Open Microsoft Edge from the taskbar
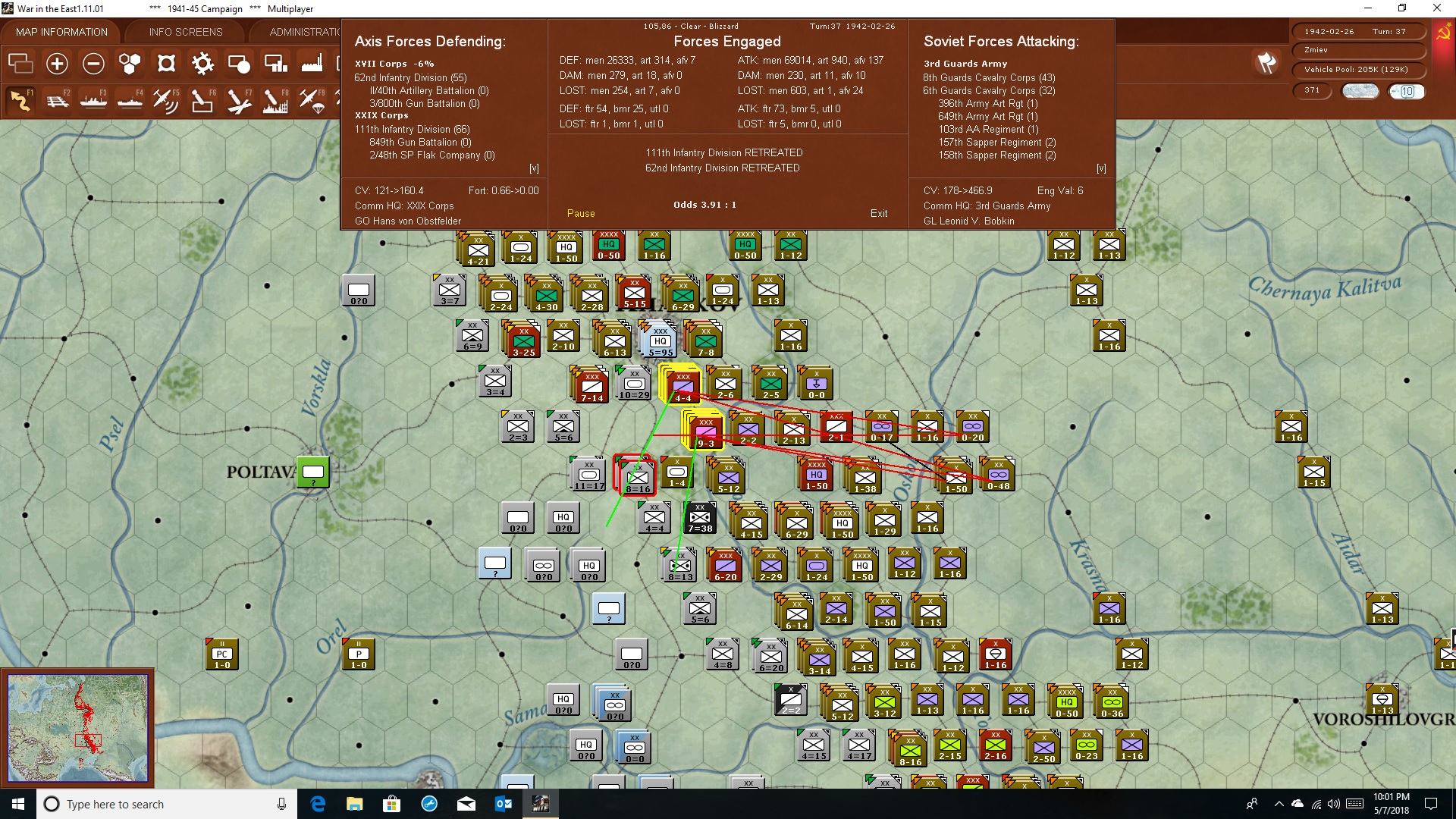This screenshot has height=819, width=1456. (318, 804)
